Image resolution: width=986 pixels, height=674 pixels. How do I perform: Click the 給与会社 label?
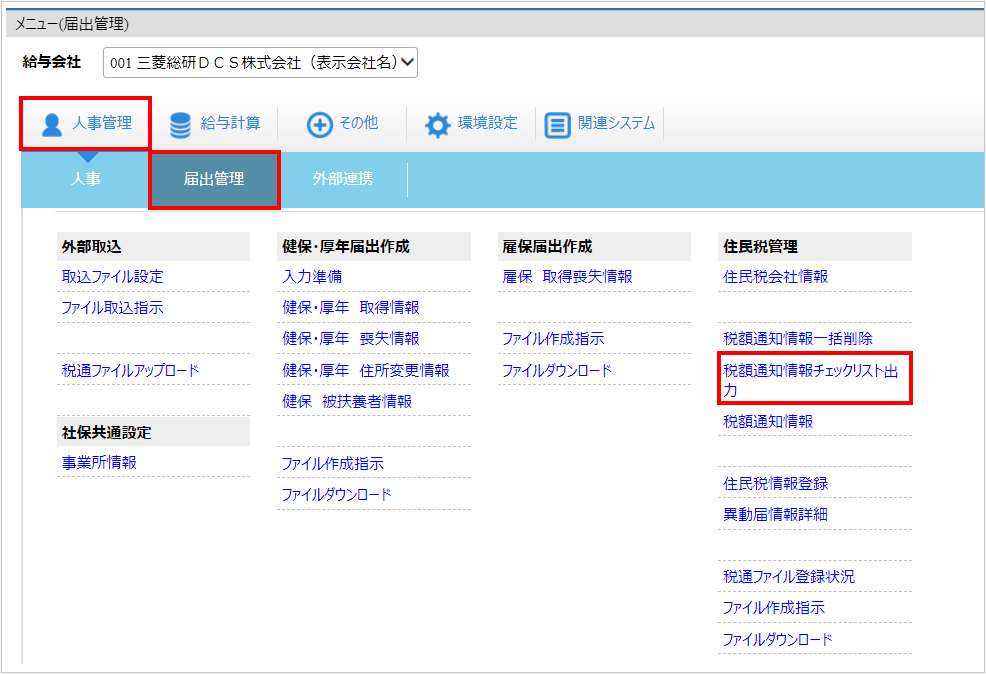52,62
